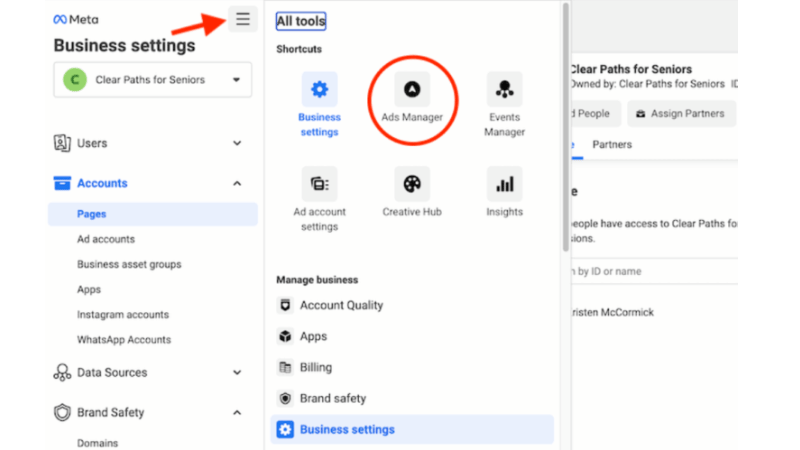800x450 pixels.
Task: Open highlighted Business settings menu entry
Action: pyautogui.click(x=412, y=430)
